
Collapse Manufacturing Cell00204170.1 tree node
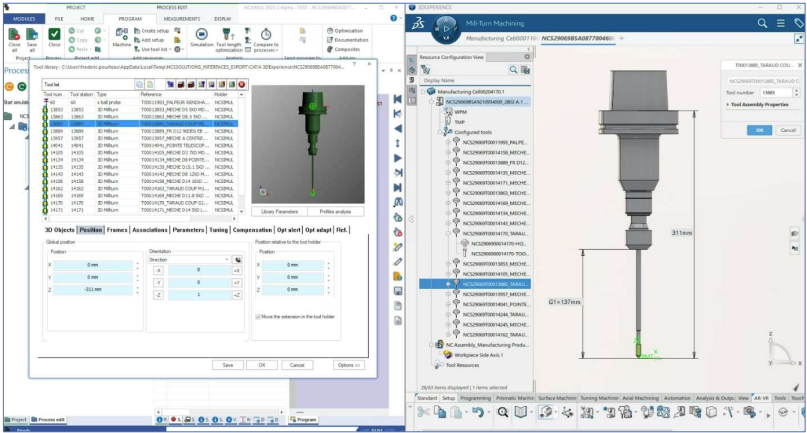click(423, 92)
